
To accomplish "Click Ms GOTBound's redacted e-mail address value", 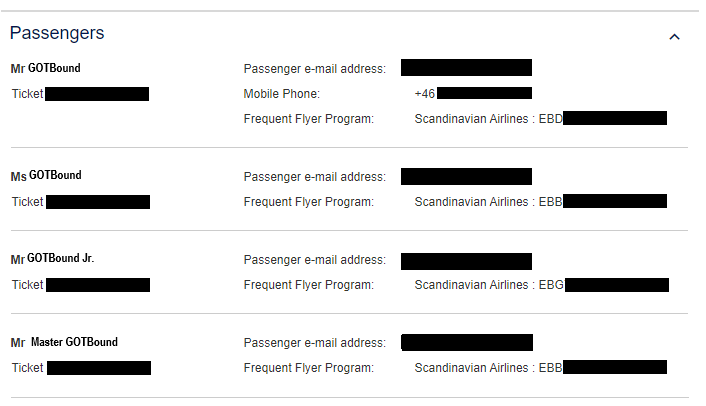I will [x=466, y=177].
